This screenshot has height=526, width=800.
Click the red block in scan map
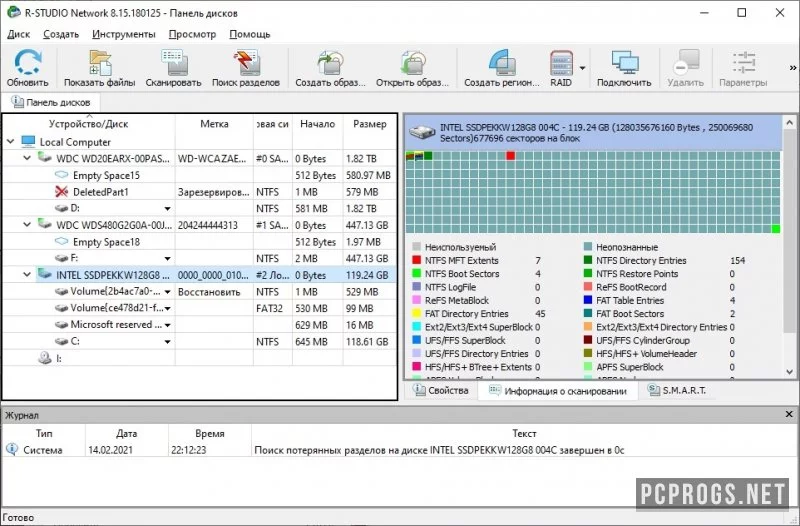pyautogui.click(x=511, y=156)
